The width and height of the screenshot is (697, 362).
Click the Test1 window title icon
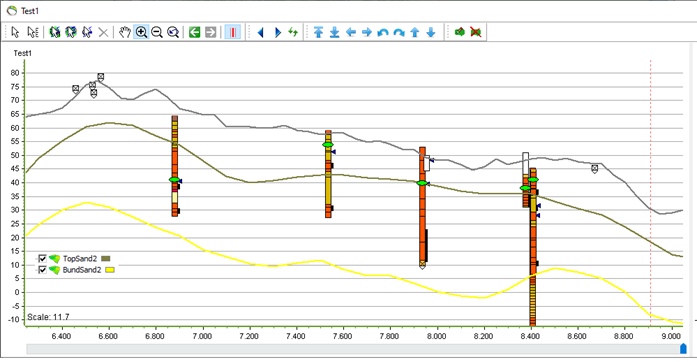click(12, 11)
